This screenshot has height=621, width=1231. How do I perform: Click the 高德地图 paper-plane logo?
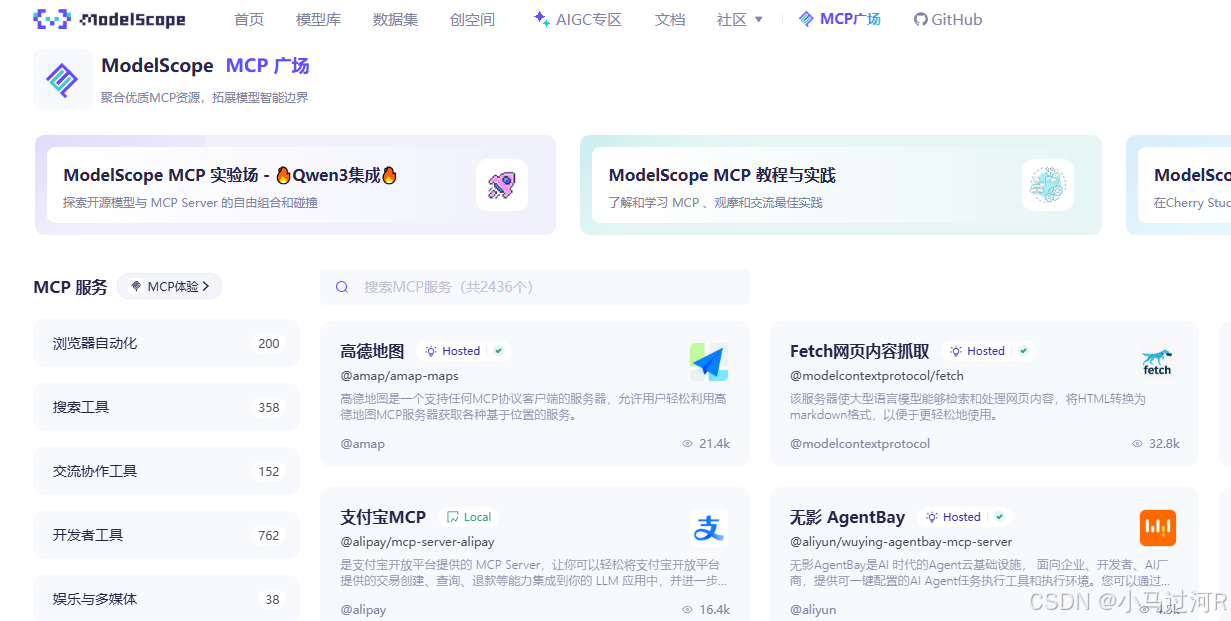coord(708,362)
